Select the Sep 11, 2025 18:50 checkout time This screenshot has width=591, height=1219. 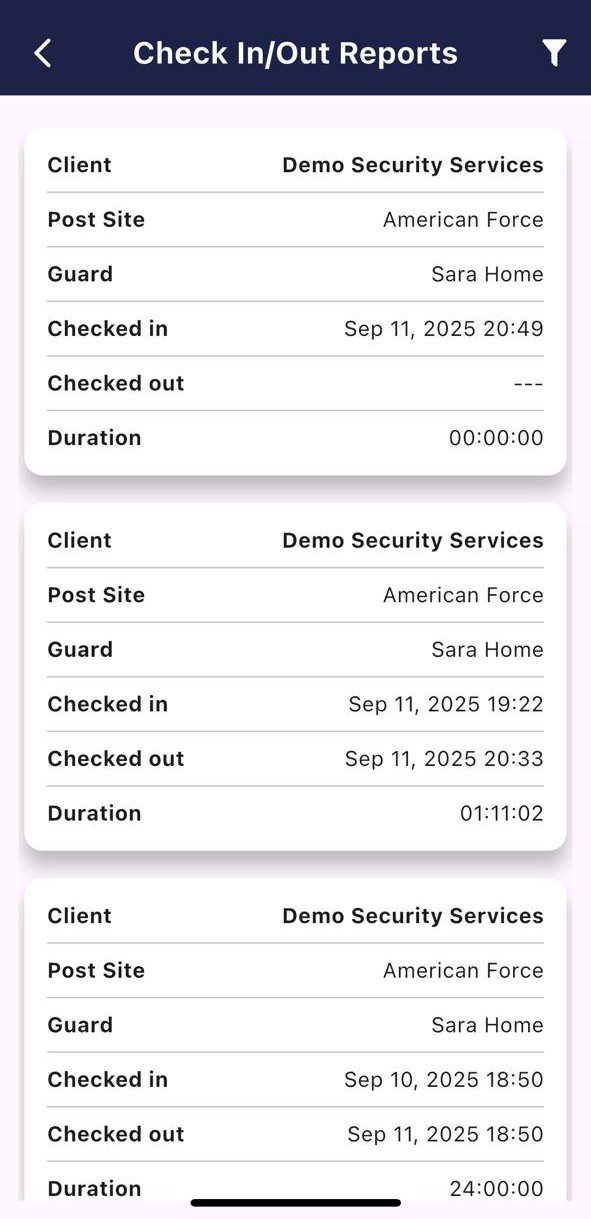click(x=445, y=1134)
